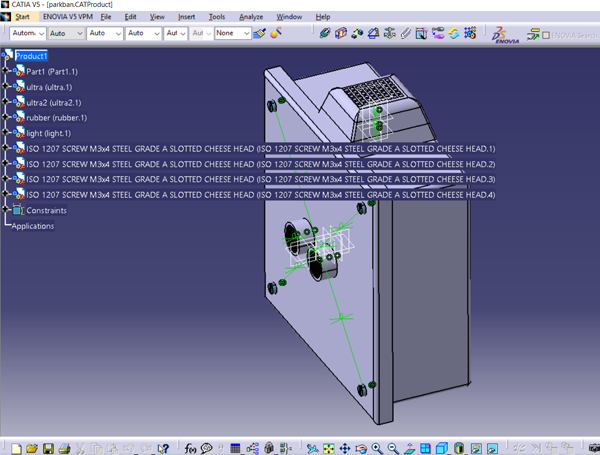This screenshot has height=455, width=600.
Task: Open the Insert menu
Action: pos(187,17)
